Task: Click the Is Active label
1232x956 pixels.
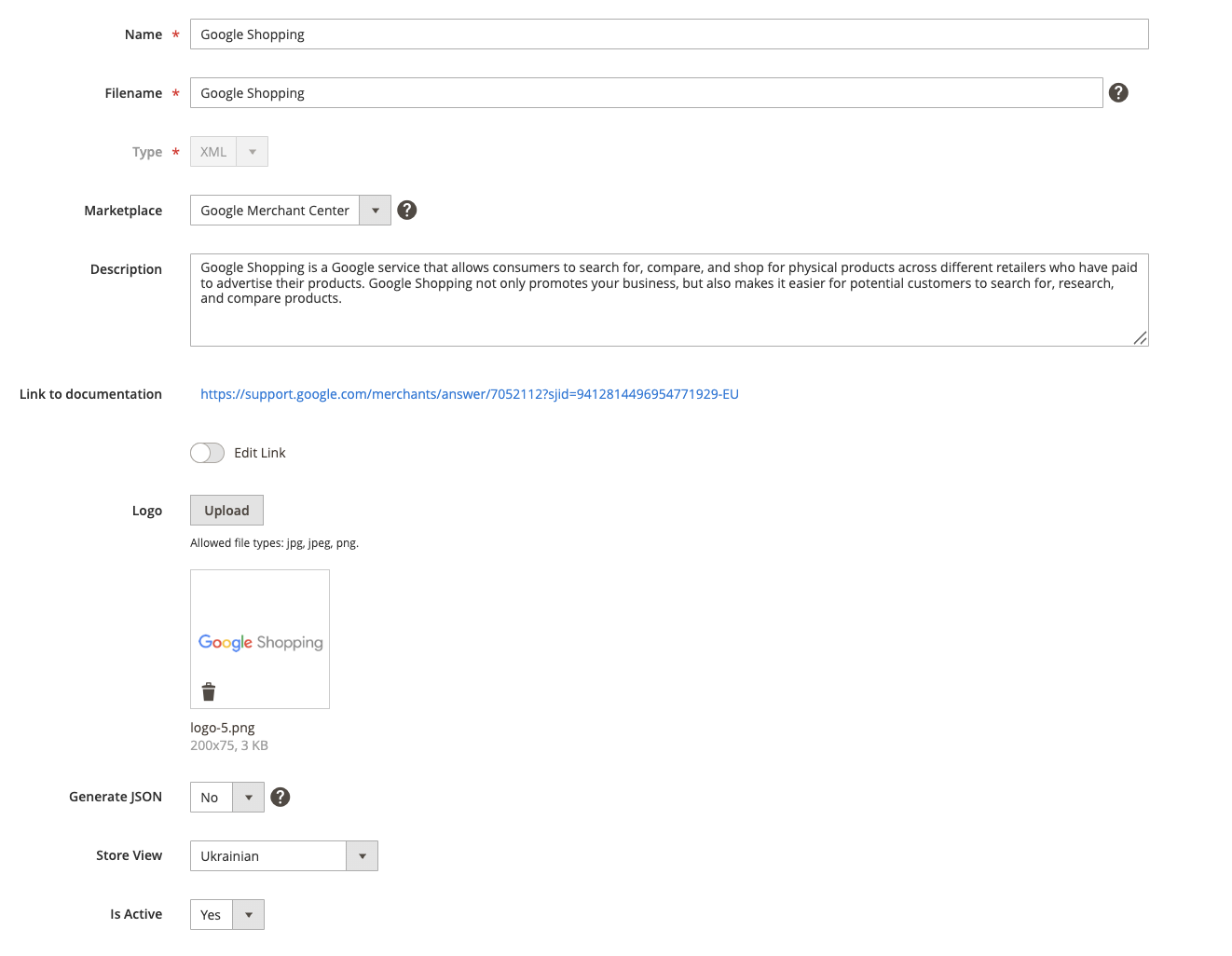Action: tap(136, 914)
